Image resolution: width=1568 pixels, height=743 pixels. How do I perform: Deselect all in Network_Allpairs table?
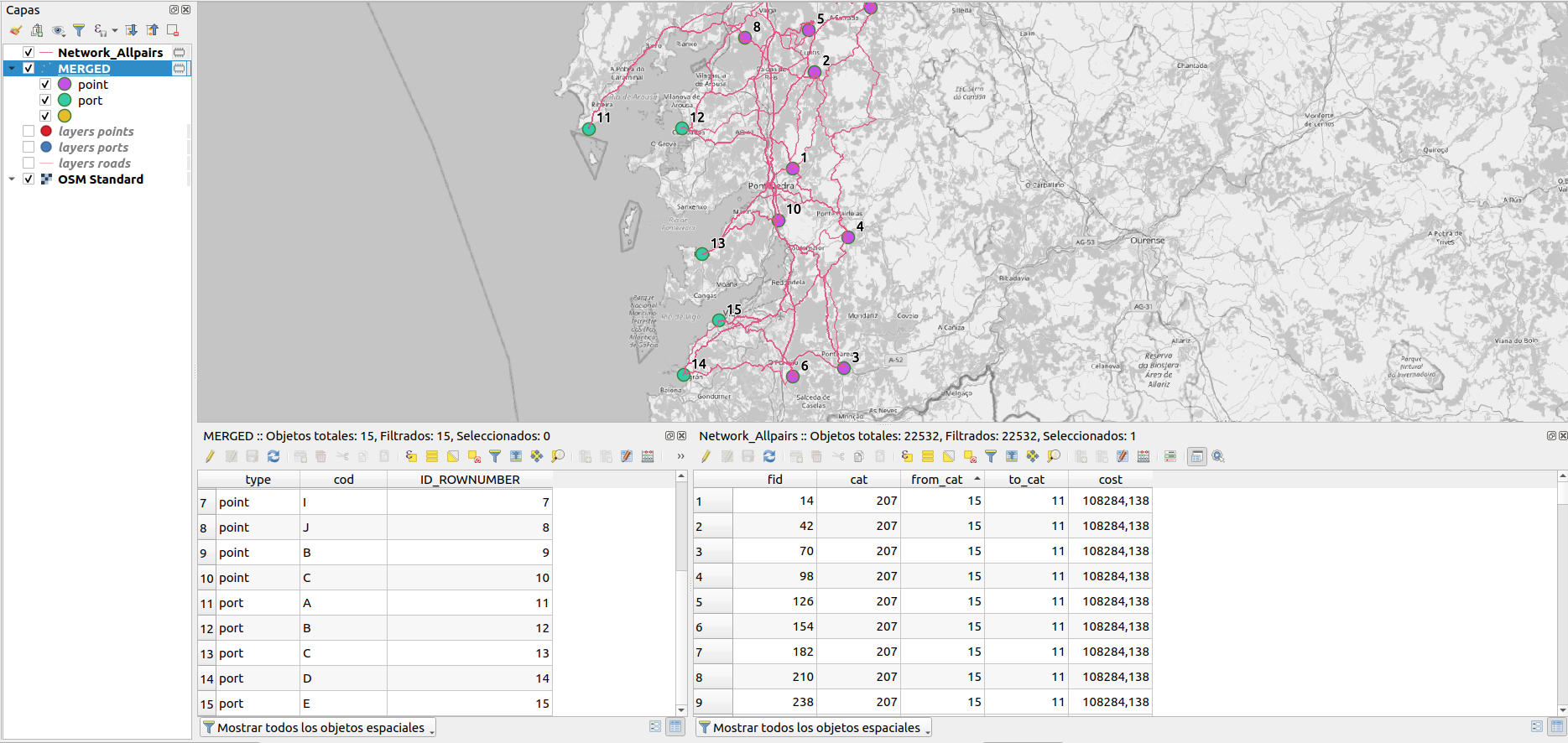[970, 456]
